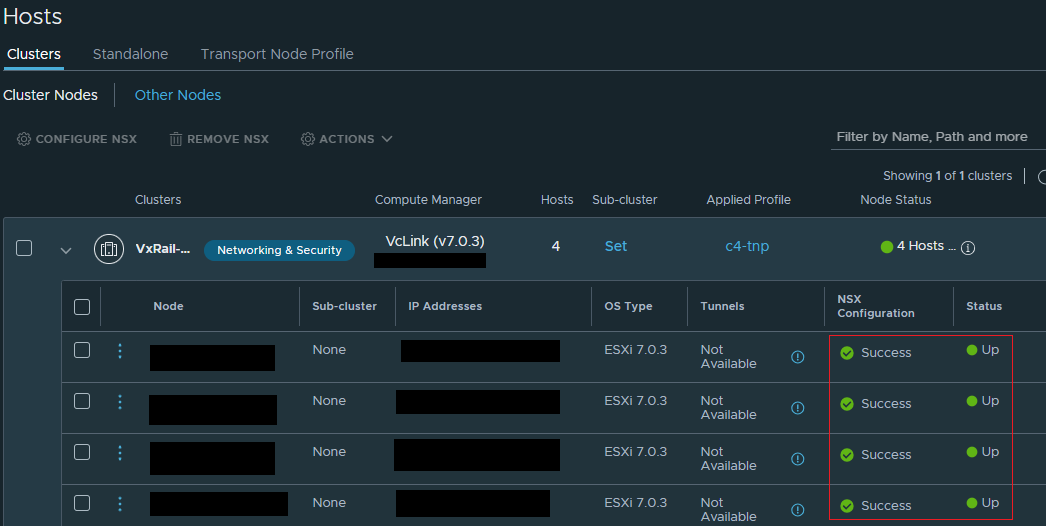Select the Cluster Nodes view
The image size is (1046, 526).
click(x=51, y=95)
